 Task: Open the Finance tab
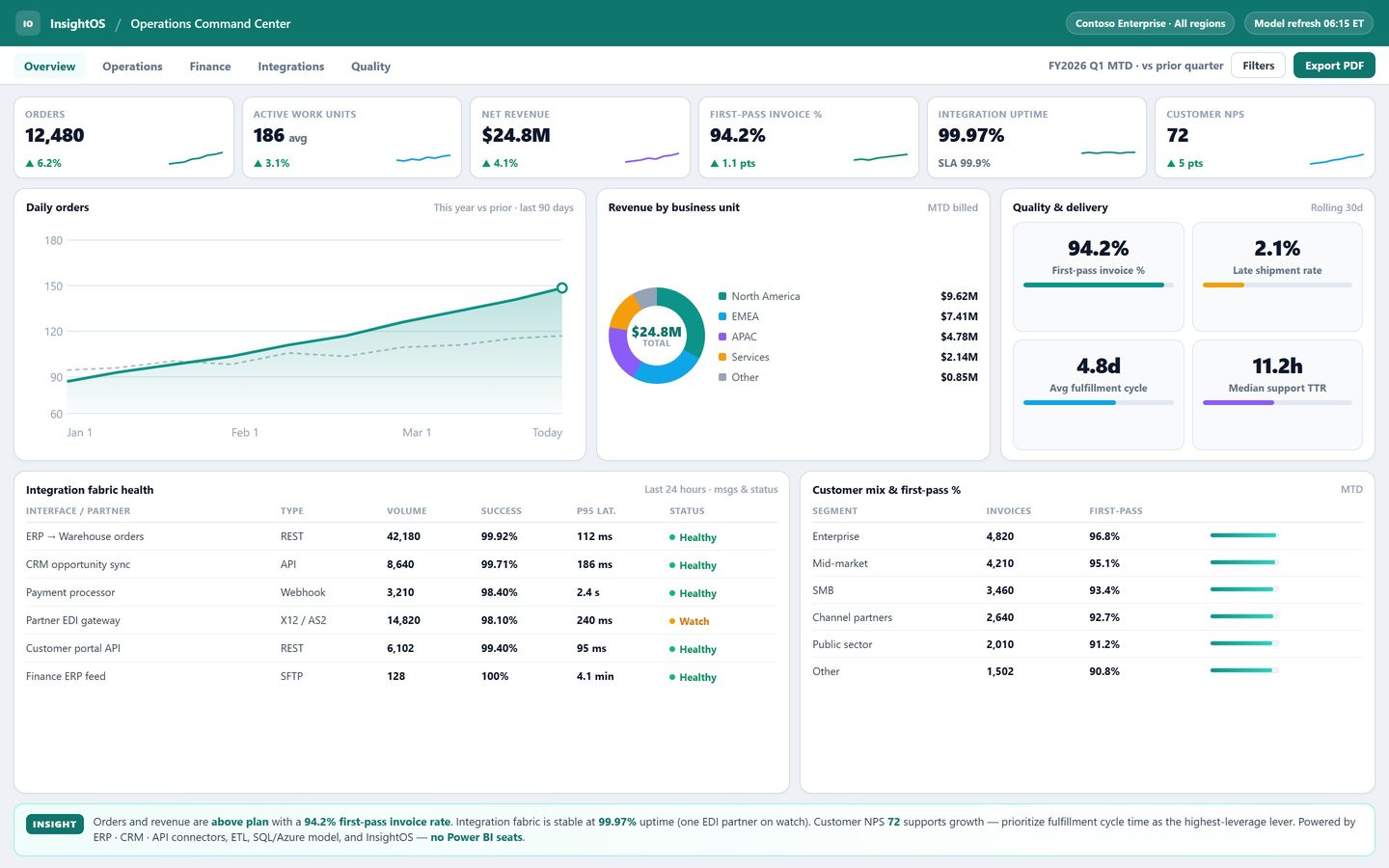coord(210,67)
